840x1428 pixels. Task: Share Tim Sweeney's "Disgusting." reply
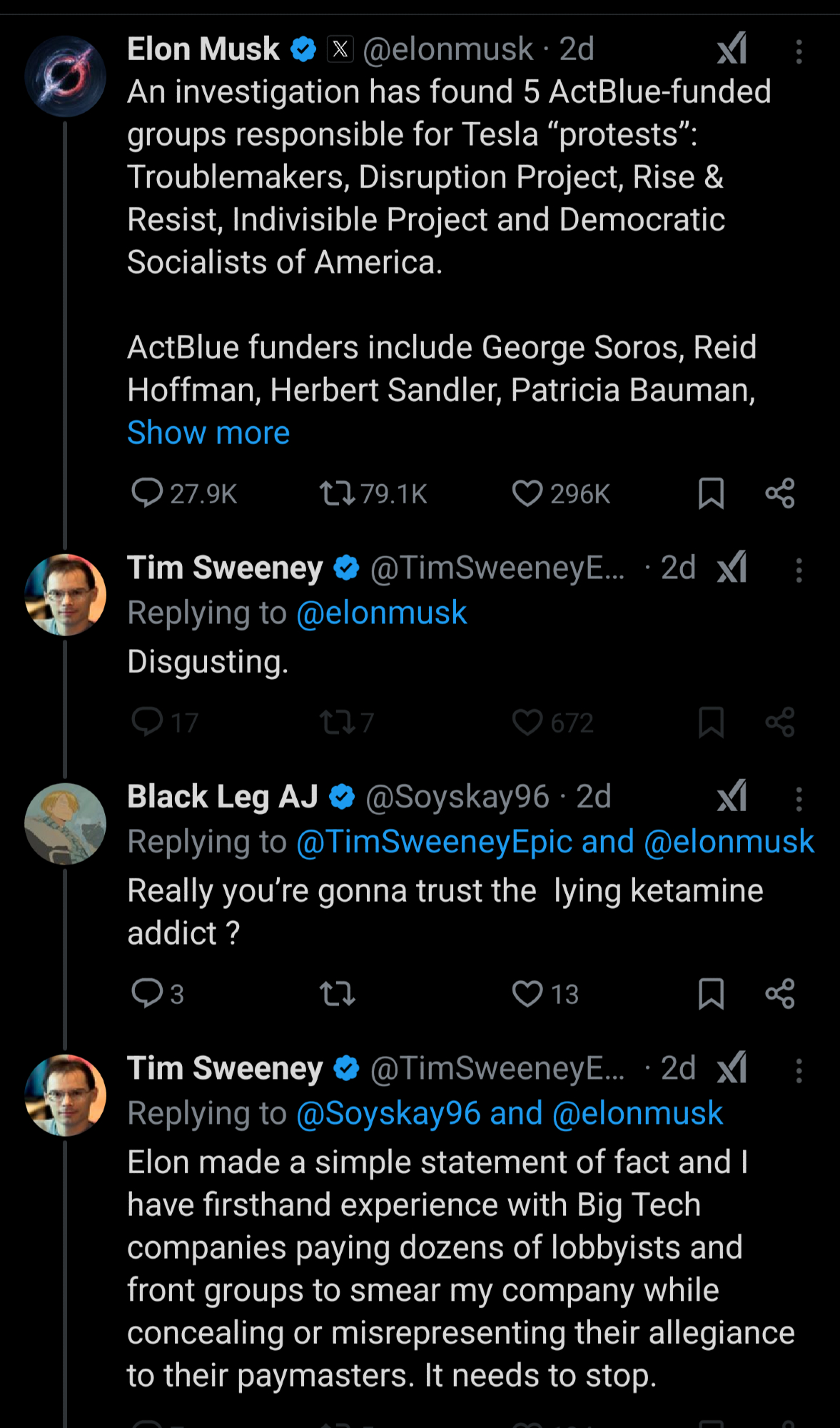779,723
